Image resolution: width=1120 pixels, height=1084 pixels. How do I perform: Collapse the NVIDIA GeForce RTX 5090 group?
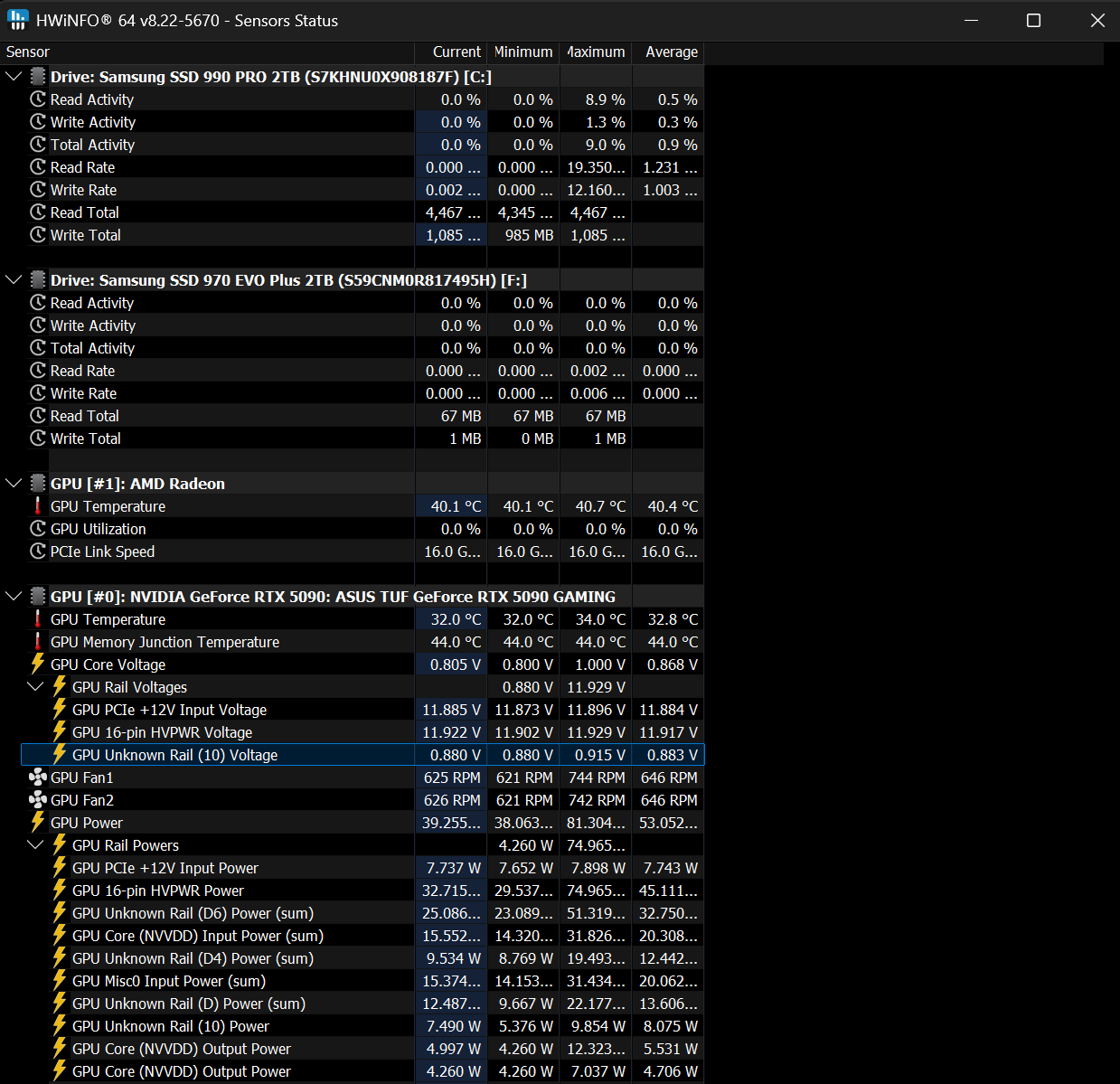point(14,597)
